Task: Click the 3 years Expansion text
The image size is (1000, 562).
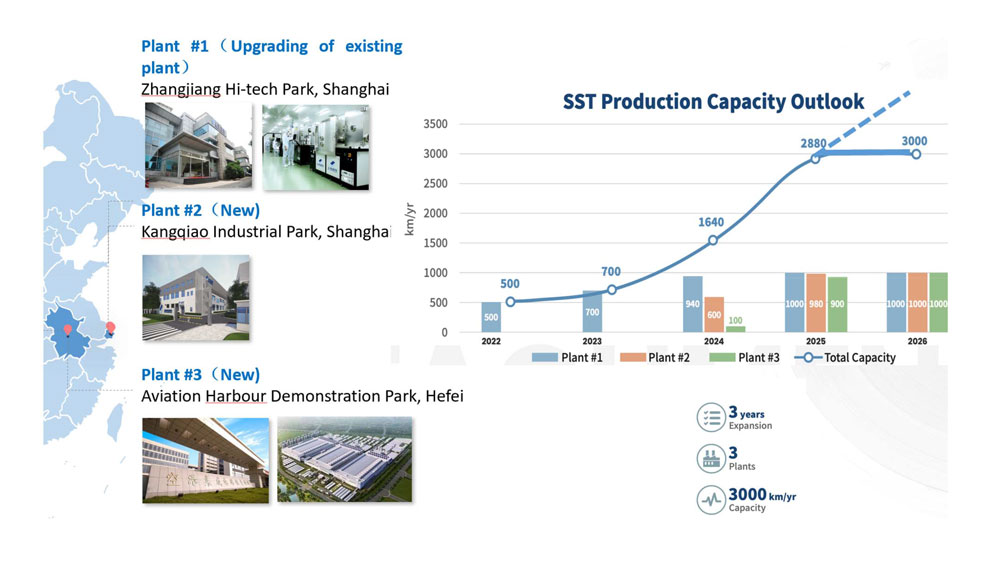Action: (x=750, y=418)
